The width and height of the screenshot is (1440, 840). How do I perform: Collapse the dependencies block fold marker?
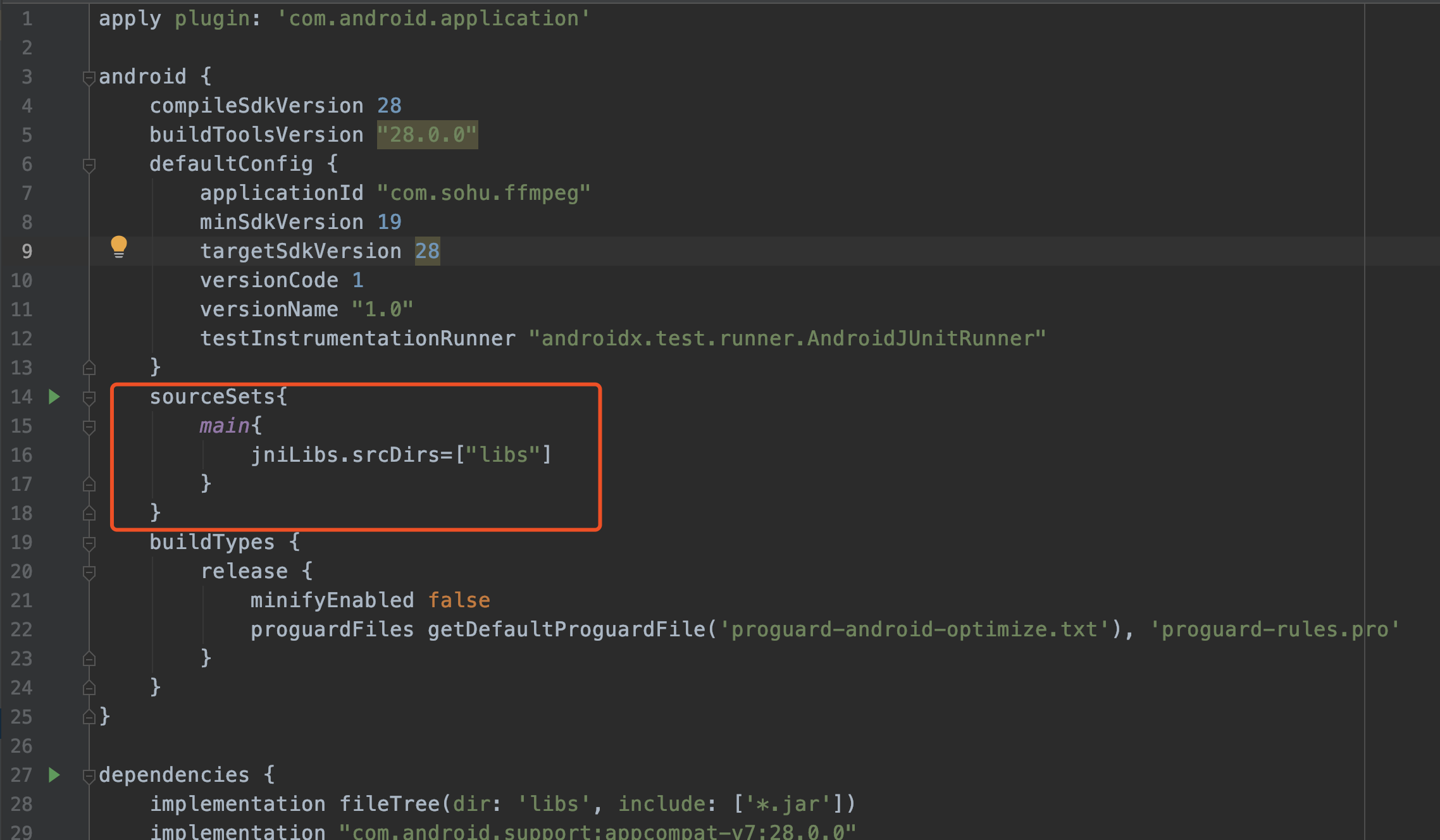point(89,775)
